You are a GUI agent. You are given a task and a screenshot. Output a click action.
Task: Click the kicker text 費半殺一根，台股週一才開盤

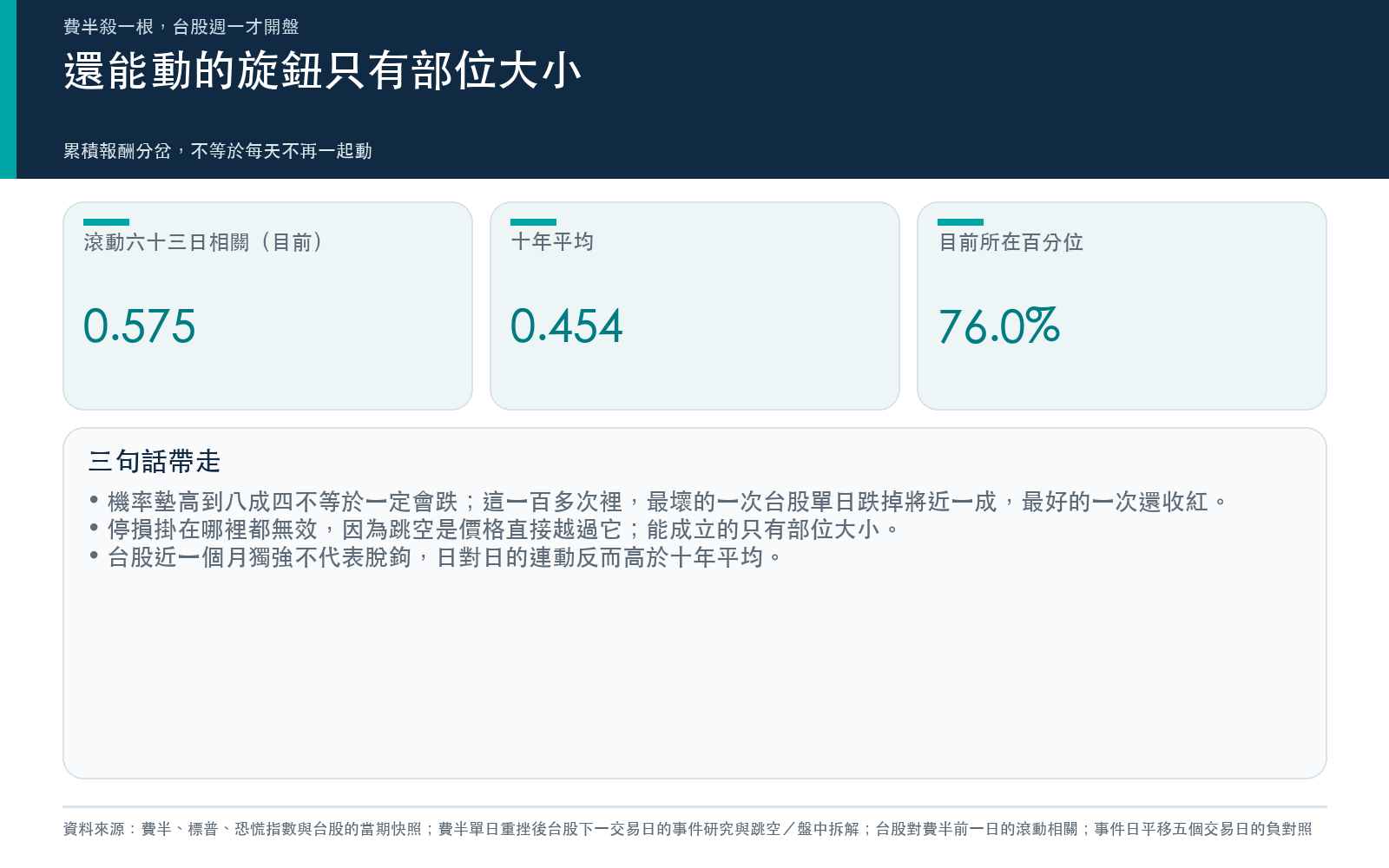[x=181, y=27]
